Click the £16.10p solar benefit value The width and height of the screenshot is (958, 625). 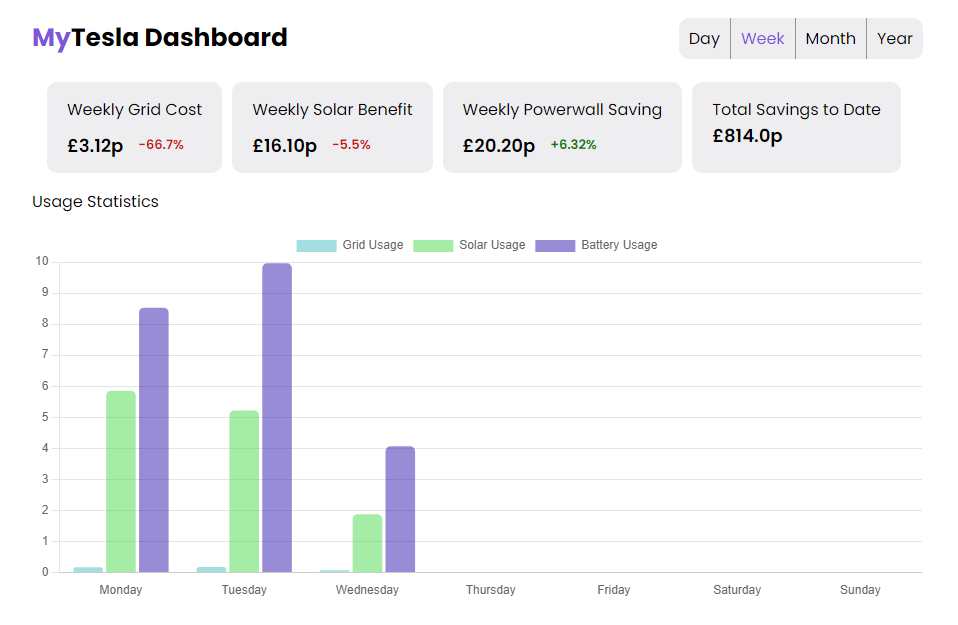tap(285, 146)
